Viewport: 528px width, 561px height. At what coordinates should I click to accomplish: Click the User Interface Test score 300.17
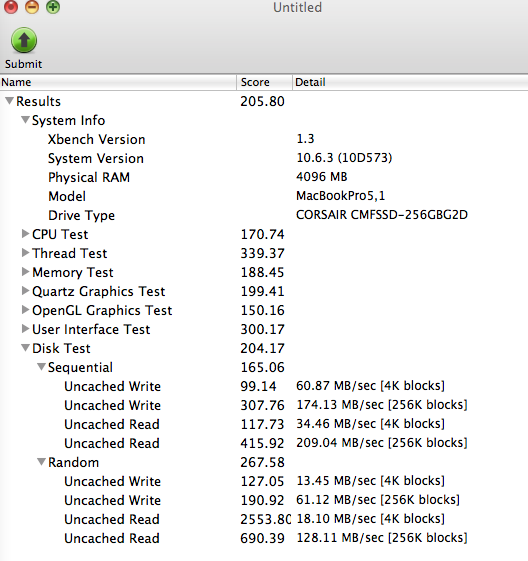click(263, 330)
